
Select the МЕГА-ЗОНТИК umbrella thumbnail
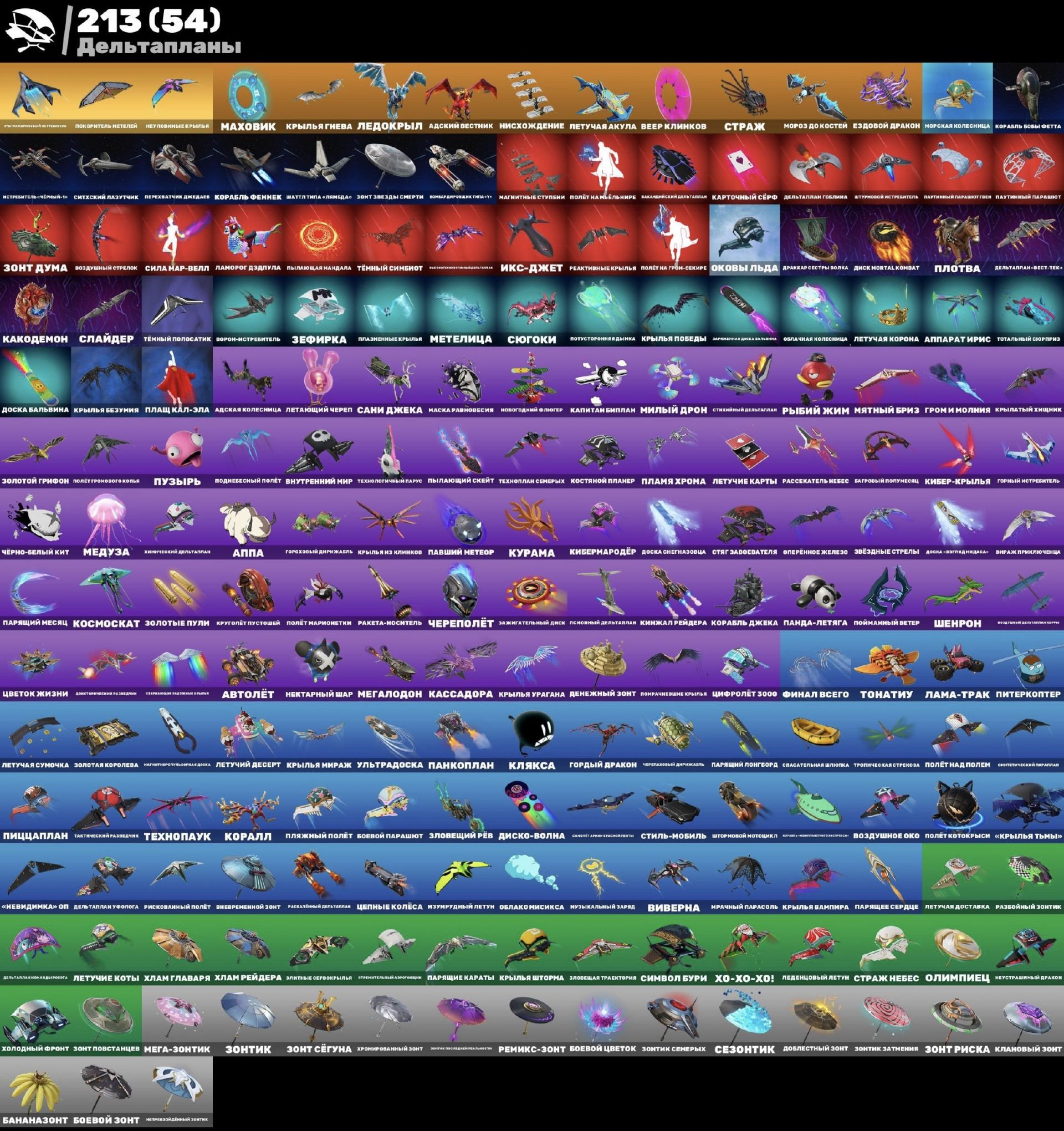[x=177, y=1021]
